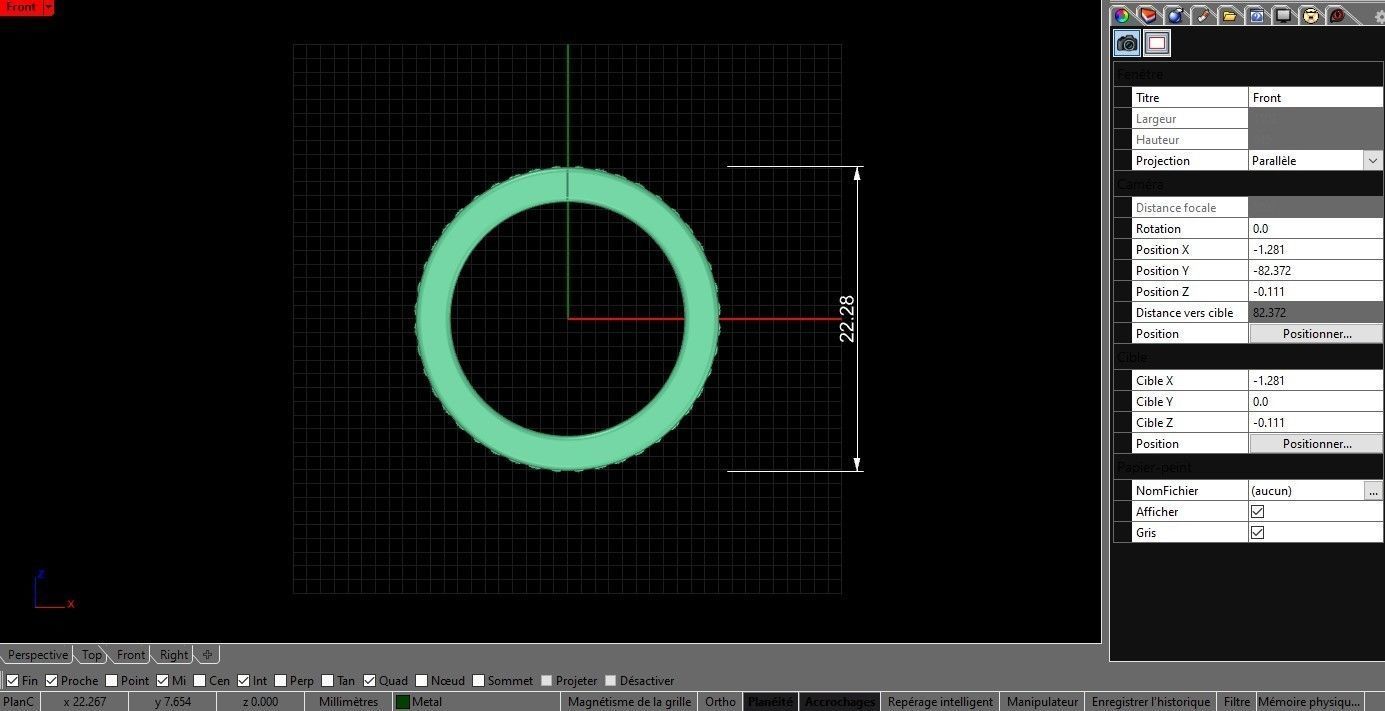Switch to the Right viewport tab
Image resolution: width=1385 pixels, height=711 pixels.
tap(174, 655)
